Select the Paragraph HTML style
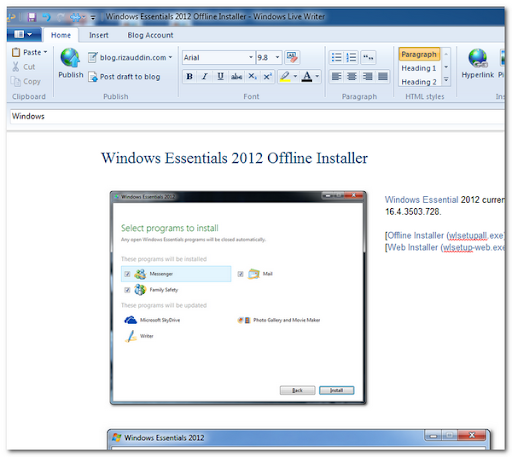Viewport: 512px width, 457px height. (x=419, y=54)
